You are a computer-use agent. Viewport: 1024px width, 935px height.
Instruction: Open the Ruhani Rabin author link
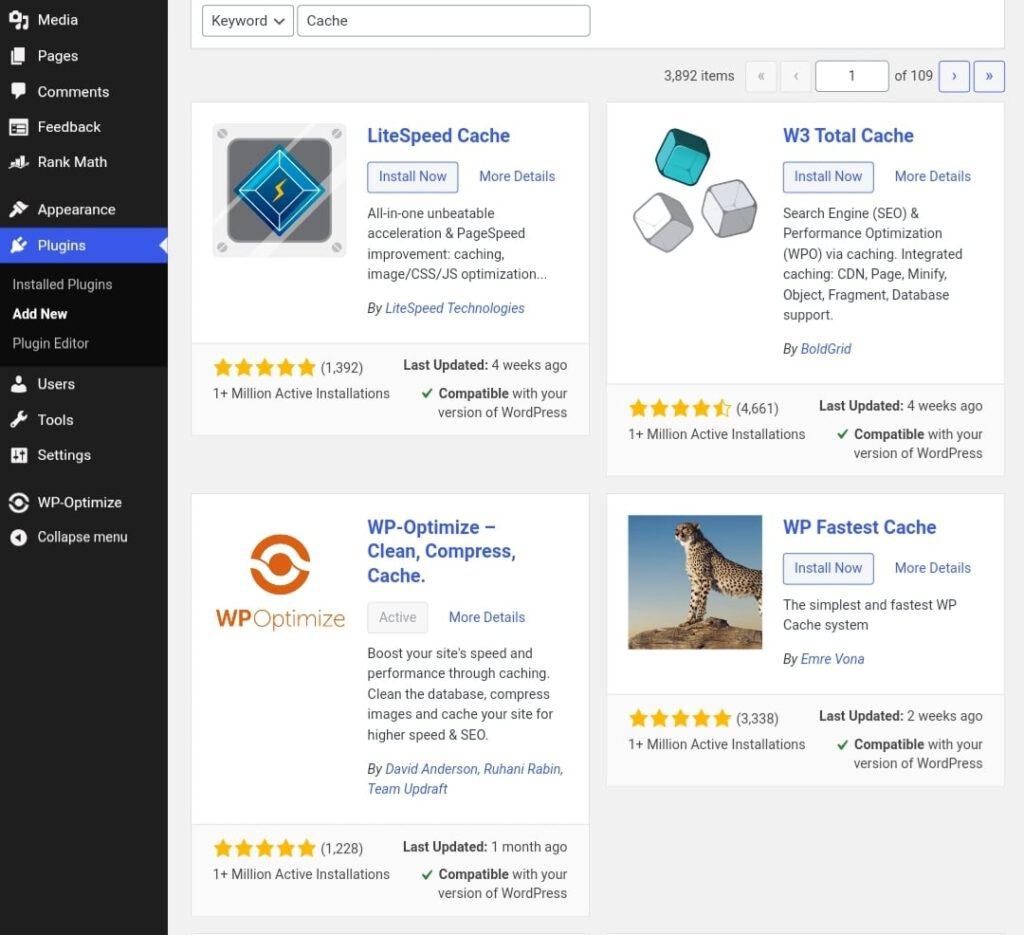click(522, 769)
